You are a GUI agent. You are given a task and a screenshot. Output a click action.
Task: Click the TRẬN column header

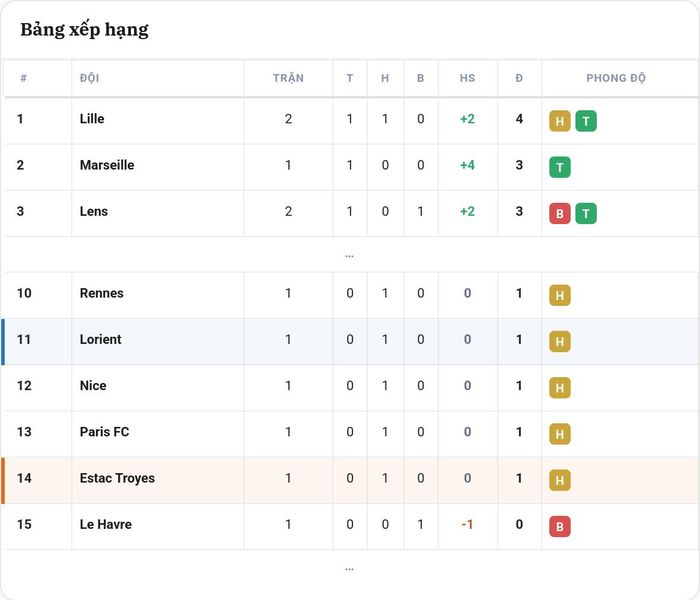(x=288, y=78)
